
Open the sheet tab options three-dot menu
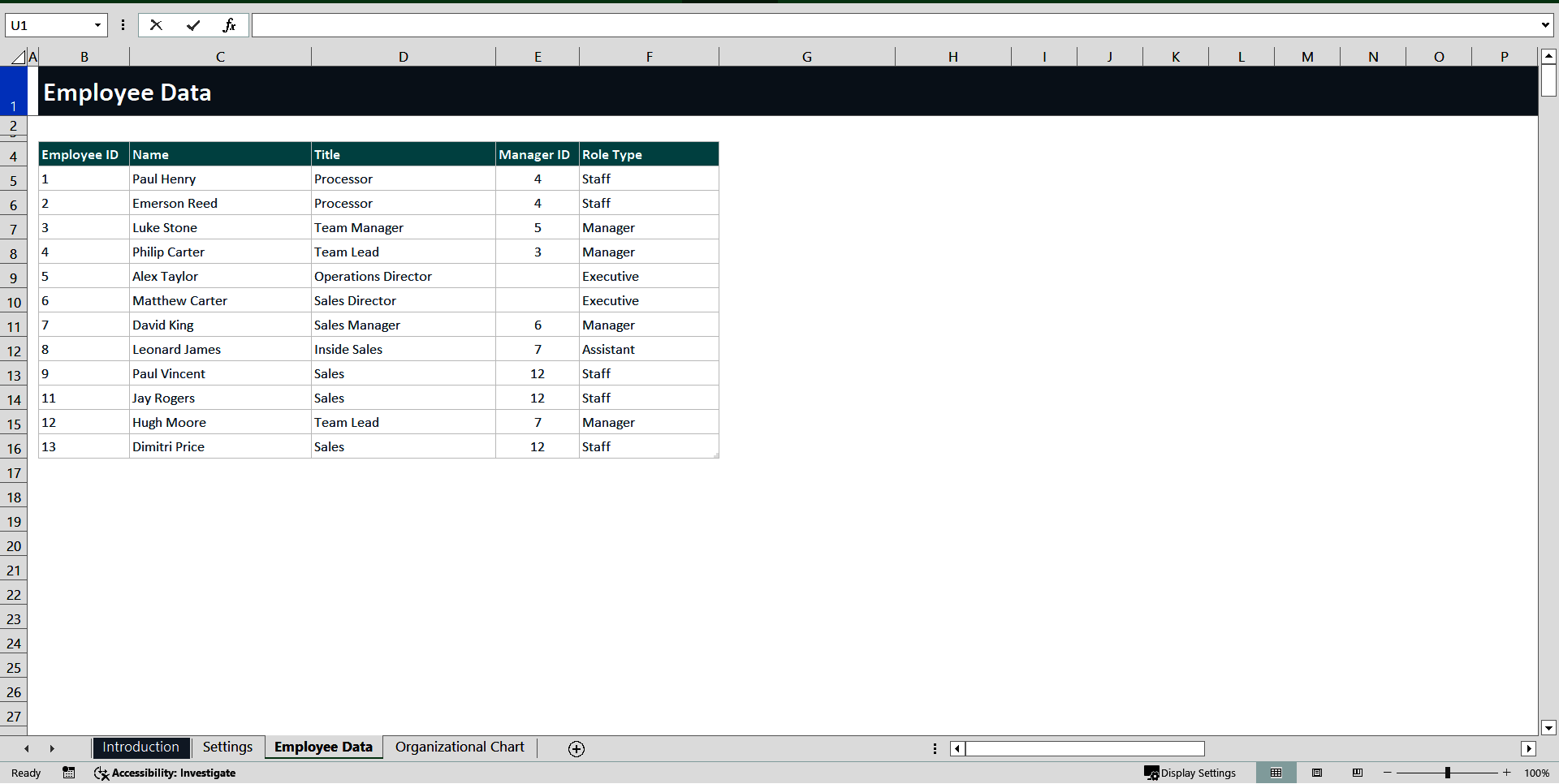coord(935,748)
